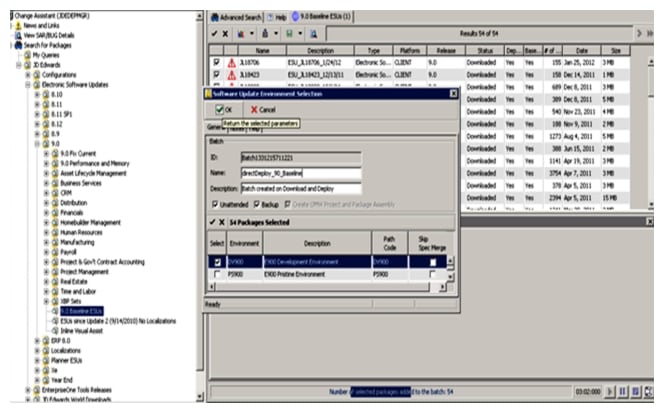Toggle the checkbox for package JL10423

(x=216, y=75)
